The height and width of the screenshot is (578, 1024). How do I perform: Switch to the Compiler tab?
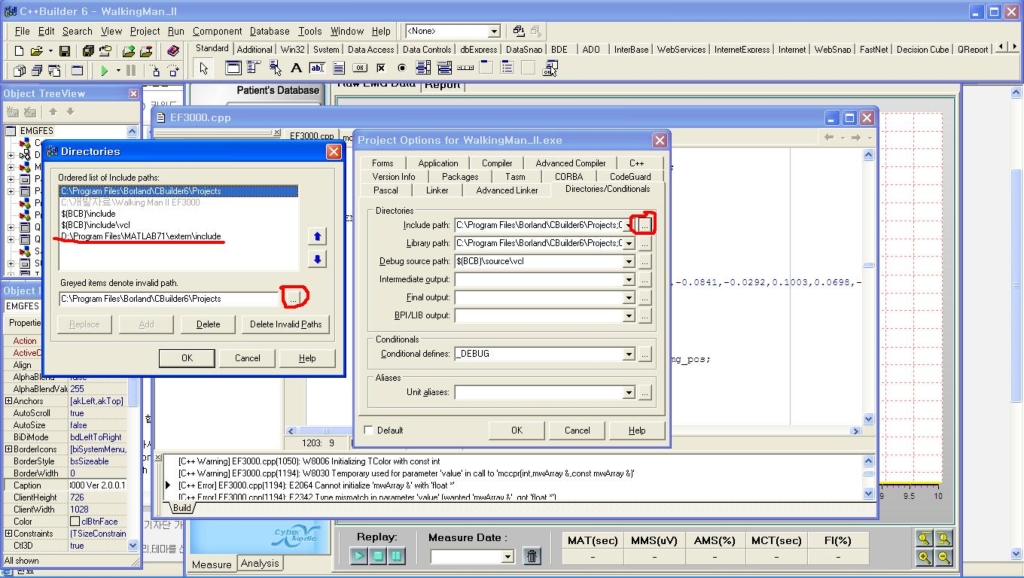coord(497,163)
